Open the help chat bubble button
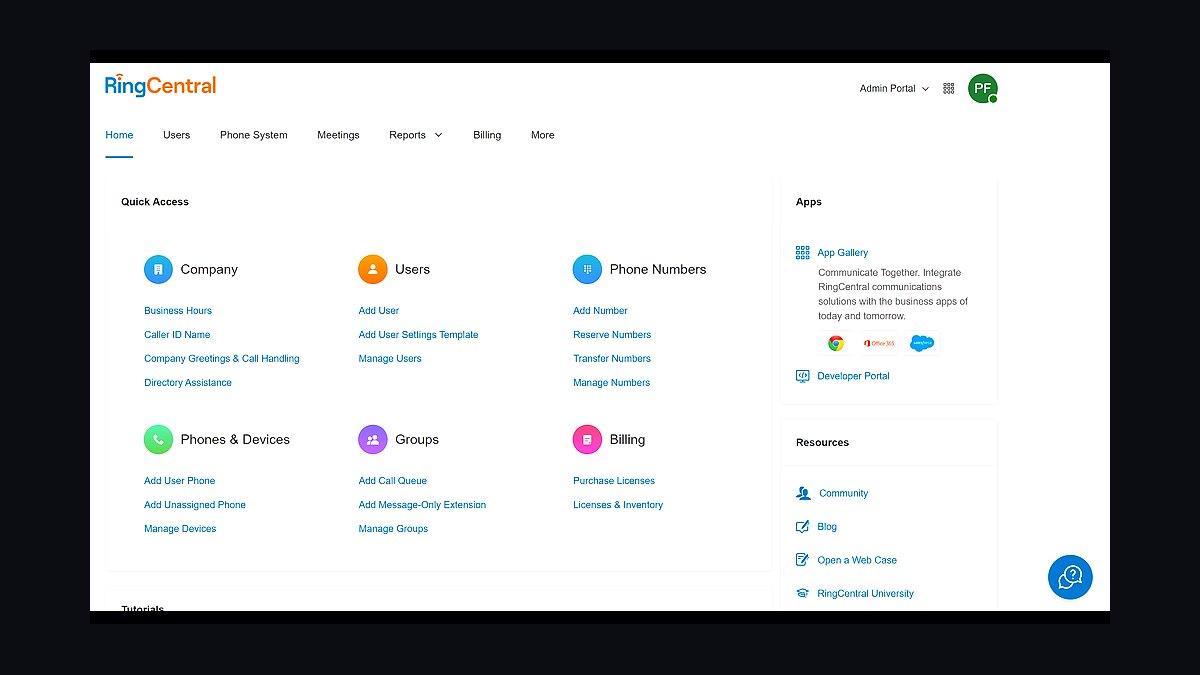1200x675 pixels. (1070, 576)
